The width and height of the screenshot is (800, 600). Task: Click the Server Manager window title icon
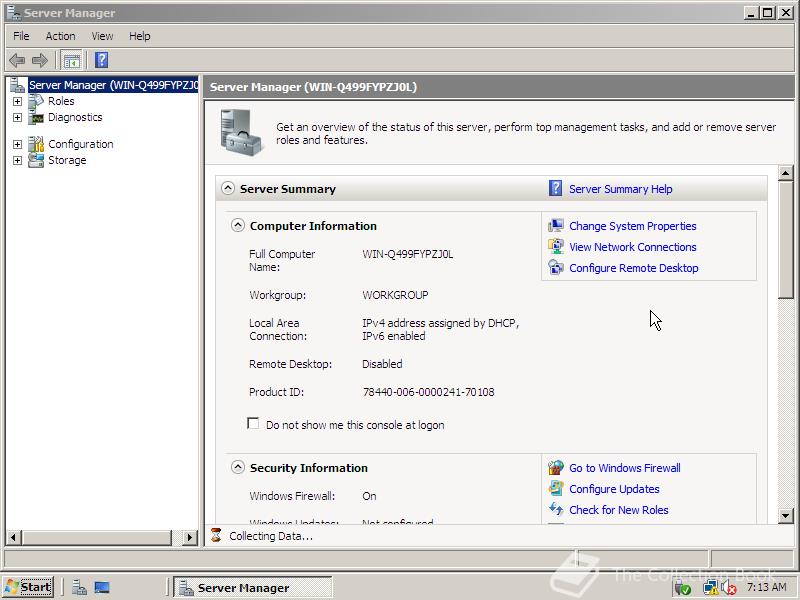click(13, 13)
